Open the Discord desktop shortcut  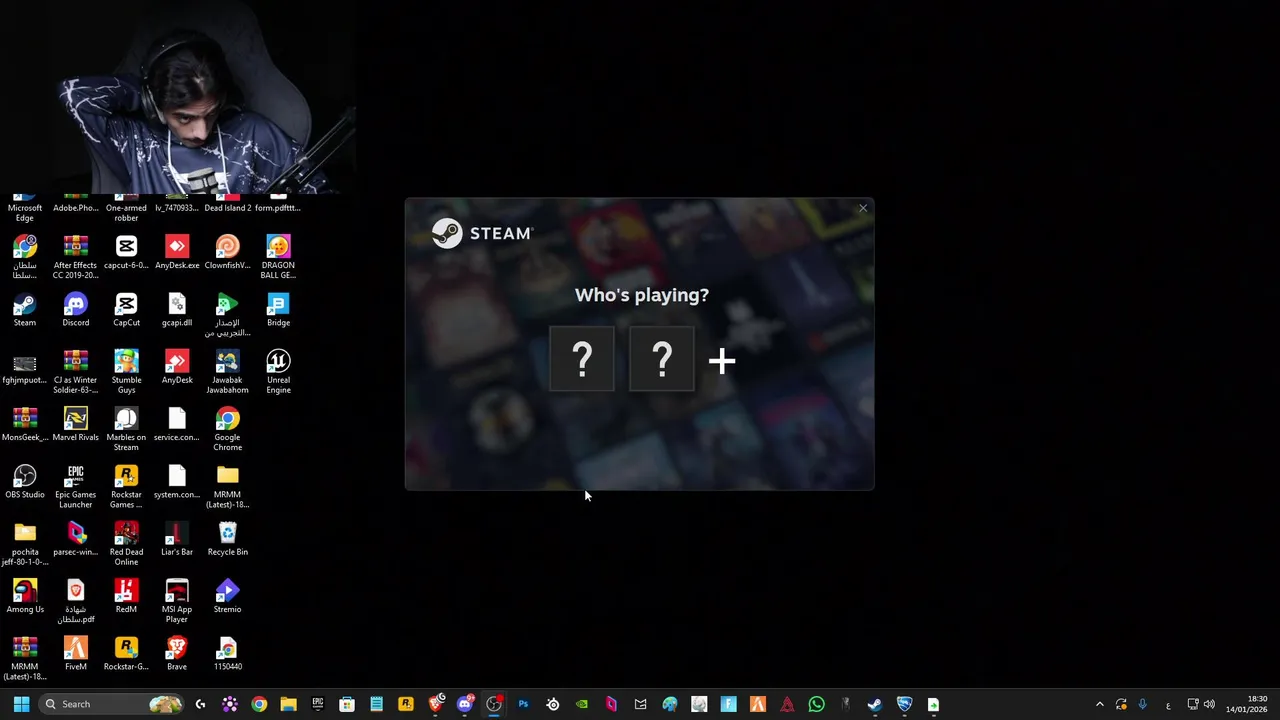76,309
